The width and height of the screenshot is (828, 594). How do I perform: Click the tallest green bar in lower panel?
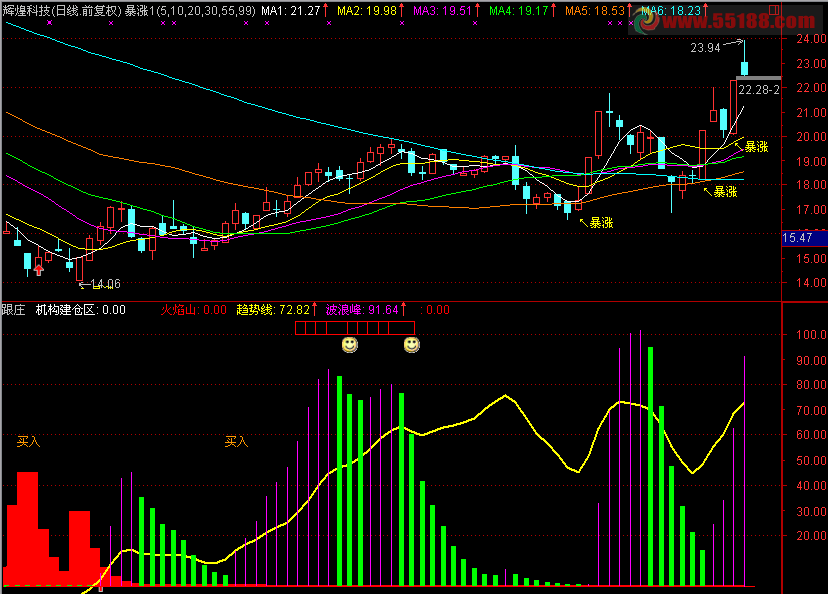651,466
